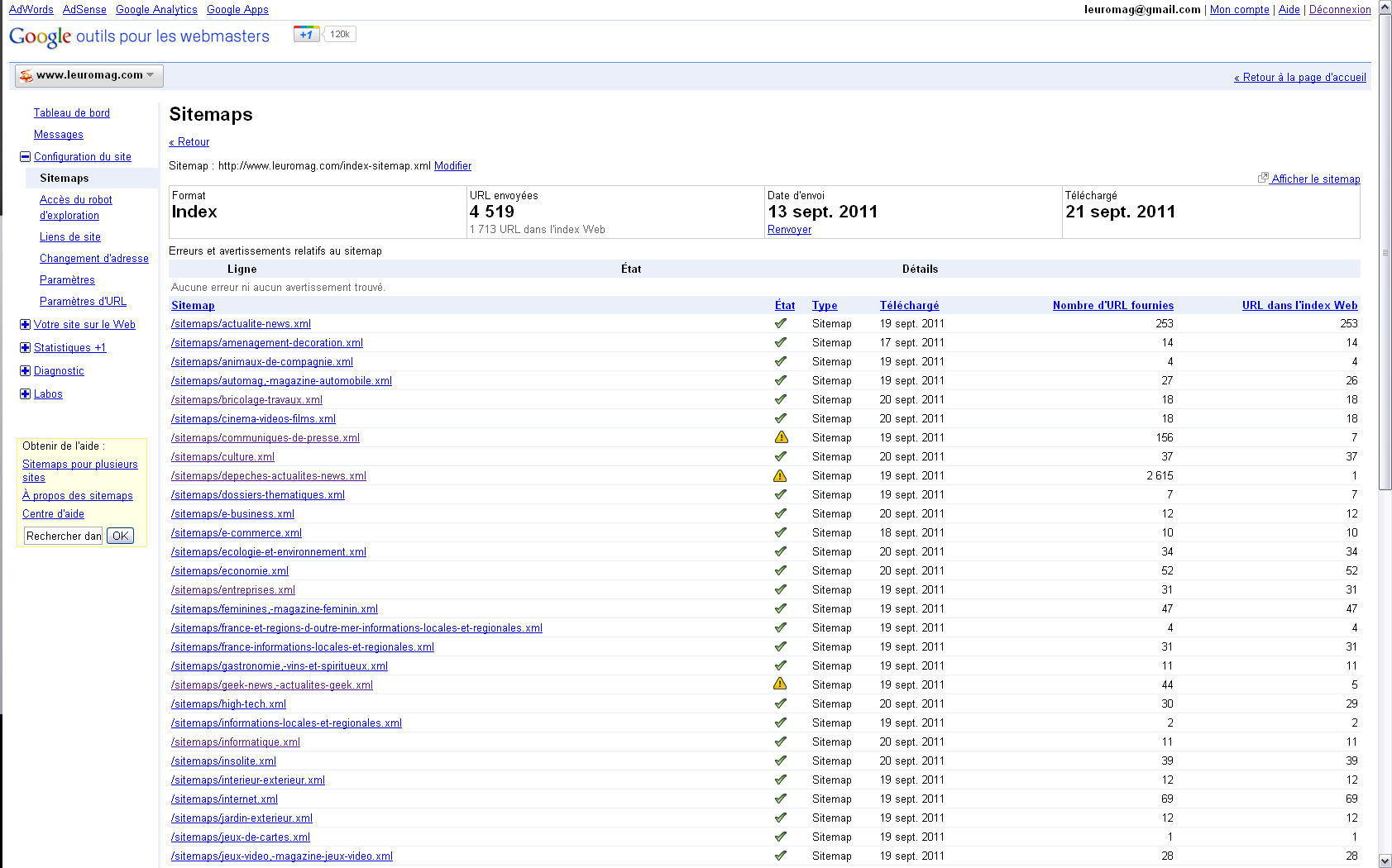This screenshot has height=868, width=1392.
Task: Open Google Analytics from top bar
Action: (156, 9)
